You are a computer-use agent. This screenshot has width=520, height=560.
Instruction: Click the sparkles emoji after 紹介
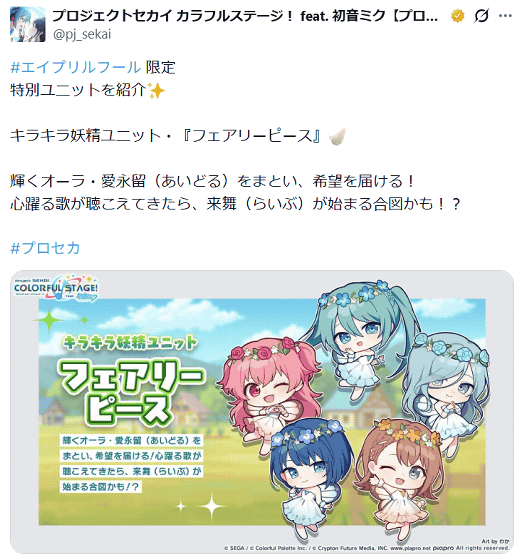156,90
